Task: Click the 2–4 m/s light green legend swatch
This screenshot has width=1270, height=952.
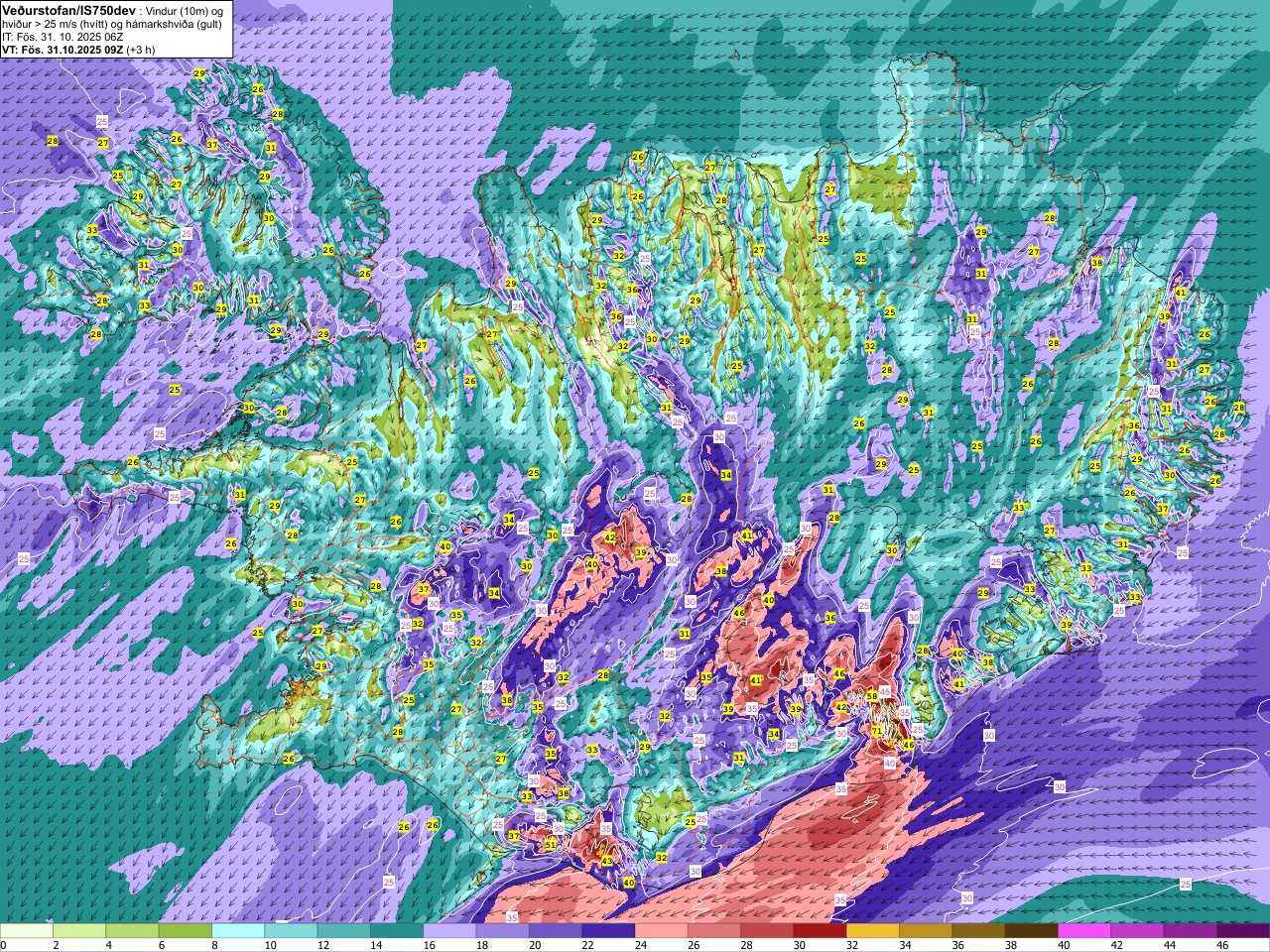Action: click(79, 931)
